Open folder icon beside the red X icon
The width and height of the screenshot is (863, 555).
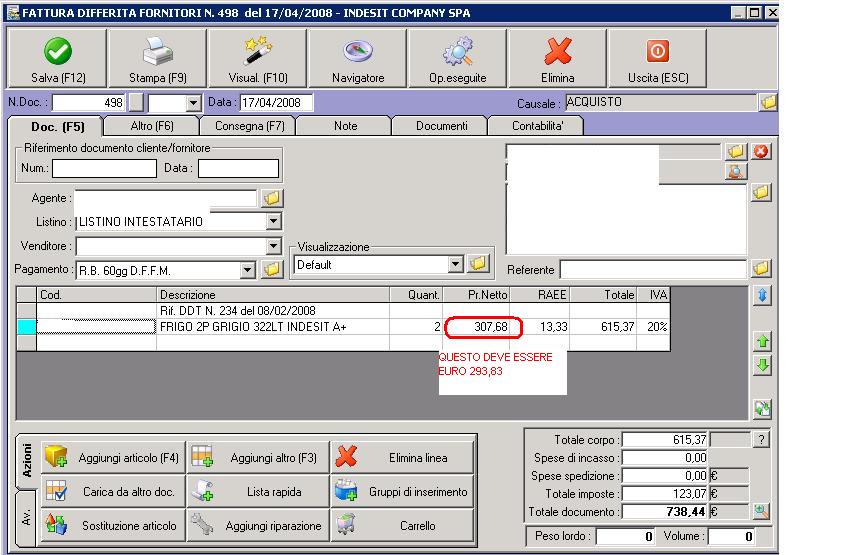(735, 151)
